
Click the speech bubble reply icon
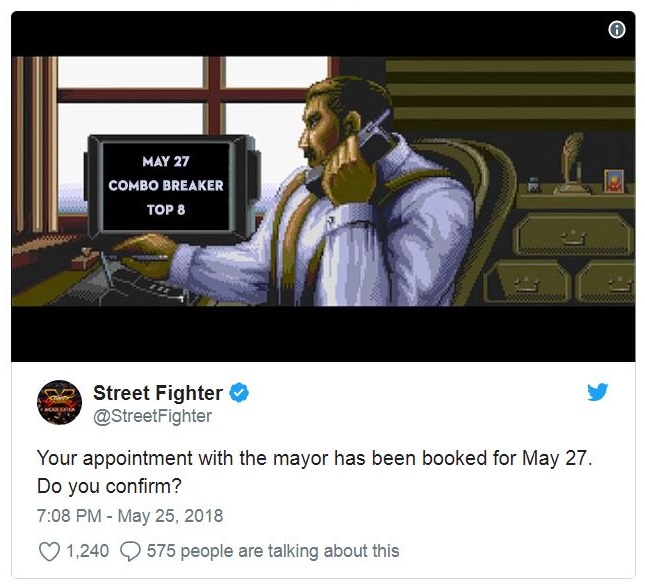coord(130,551)
